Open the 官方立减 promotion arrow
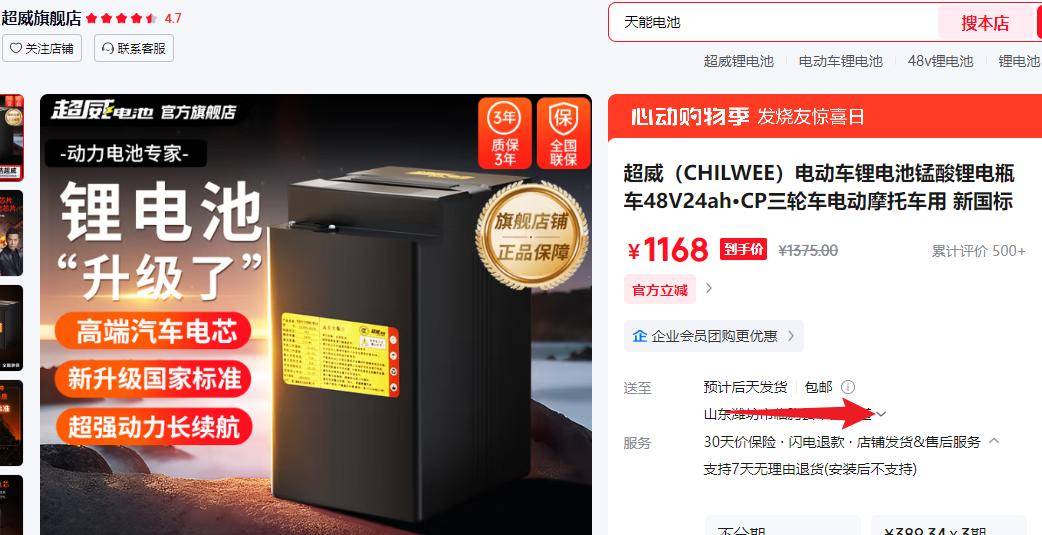 tap(709, 288)
